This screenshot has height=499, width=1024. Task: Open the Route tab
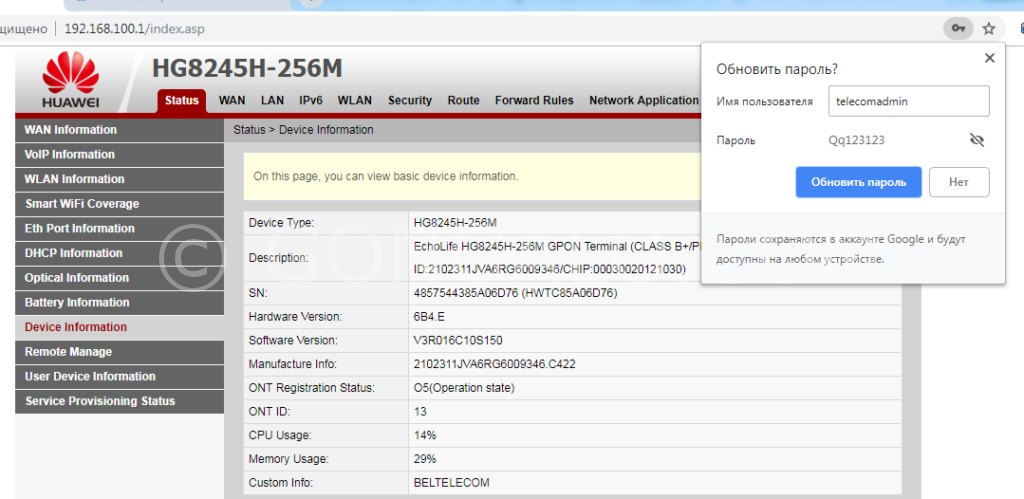click(464, 101)
